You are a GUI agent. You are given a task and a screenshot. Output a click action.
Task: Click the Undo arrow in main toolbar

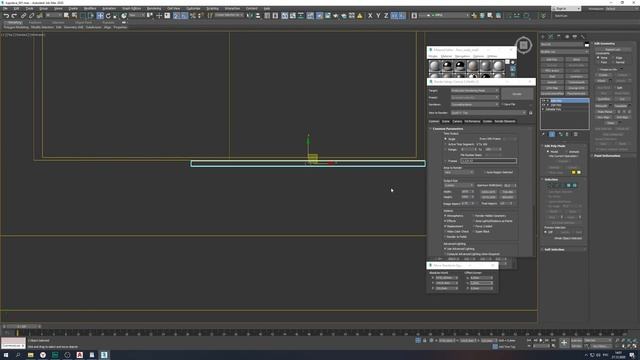coord(6,16)
